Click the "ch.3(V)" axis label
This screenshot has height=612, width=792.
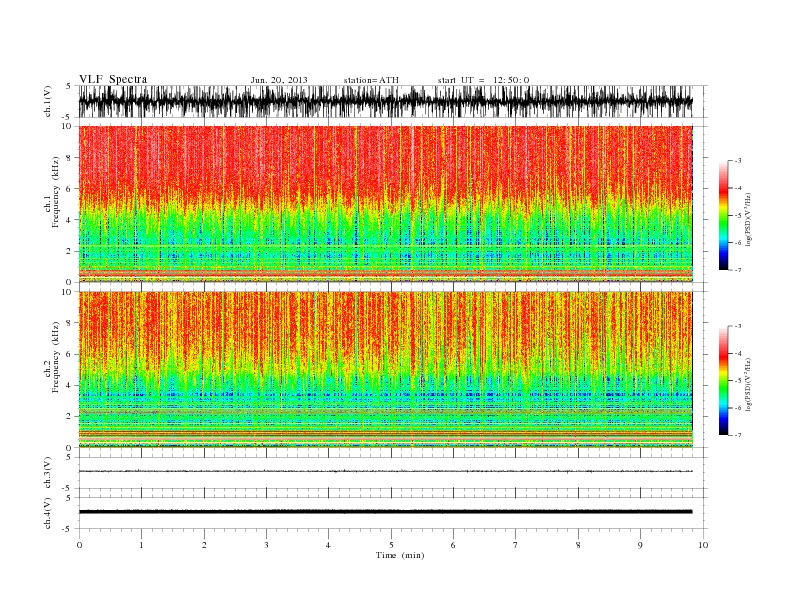coord(48,473)
